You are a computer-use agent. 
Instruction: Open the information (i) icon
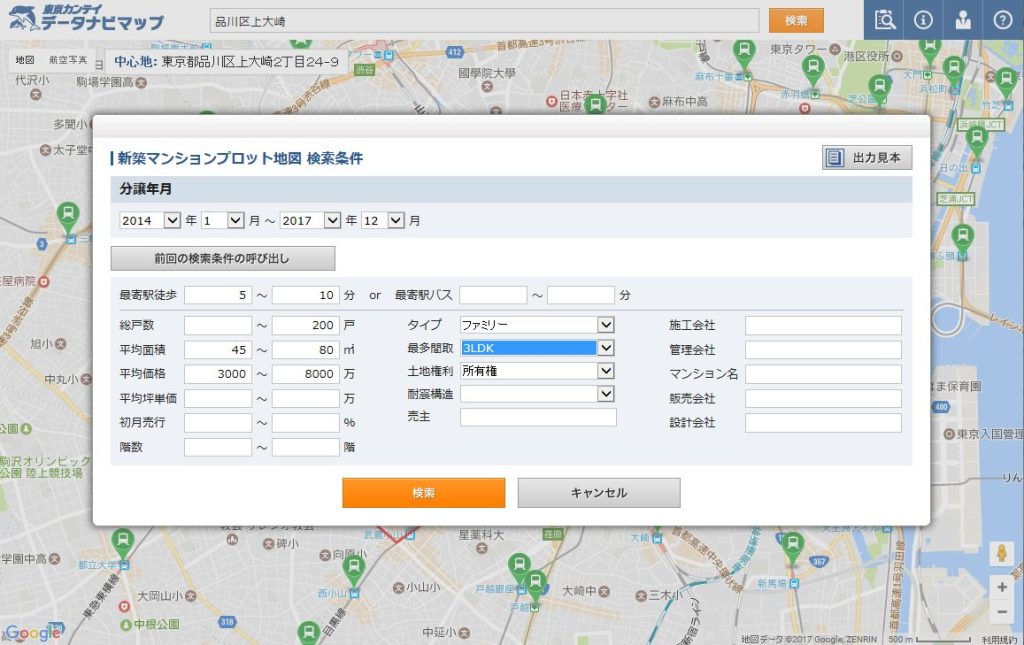click(x=923, y=20)
